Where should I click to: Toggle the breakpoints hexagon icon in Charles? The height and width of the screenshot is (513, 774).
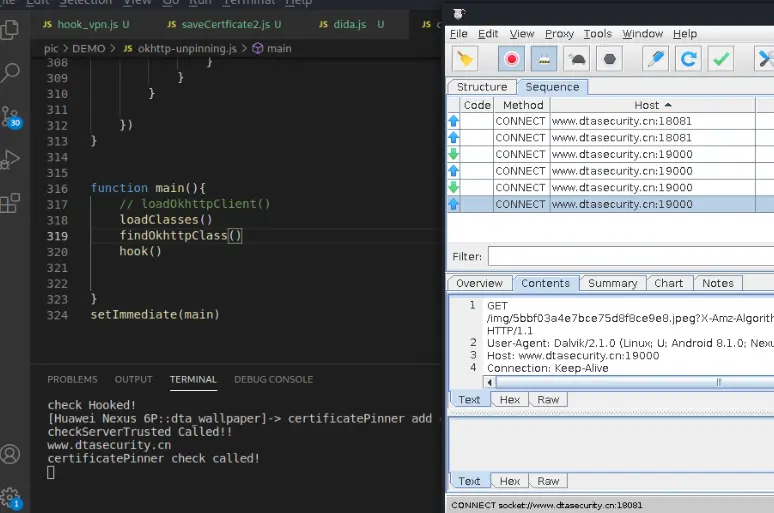[x=610, y=59]
